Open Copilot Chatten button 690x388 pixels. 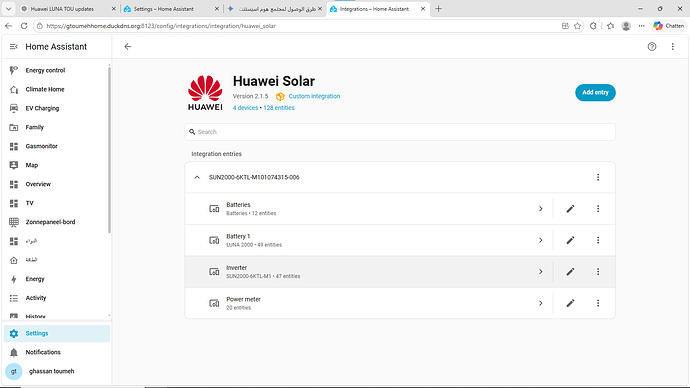[x=668, y=26]
